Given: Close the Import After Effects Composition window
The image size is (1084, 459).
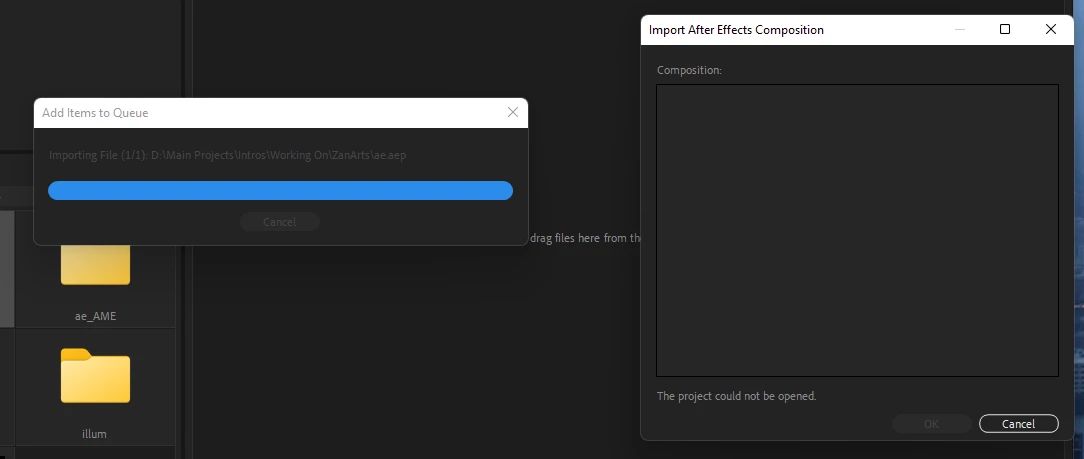Looking at the screenshot, I should tap(1051, 29).
